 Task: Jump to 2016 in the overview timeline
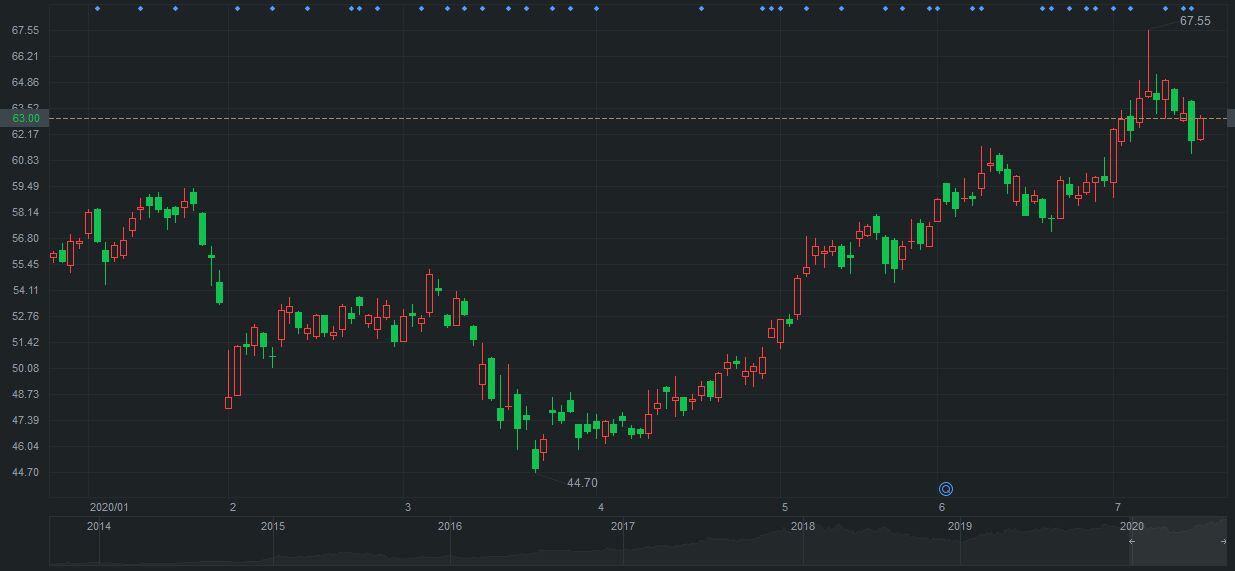click(450, 526)
